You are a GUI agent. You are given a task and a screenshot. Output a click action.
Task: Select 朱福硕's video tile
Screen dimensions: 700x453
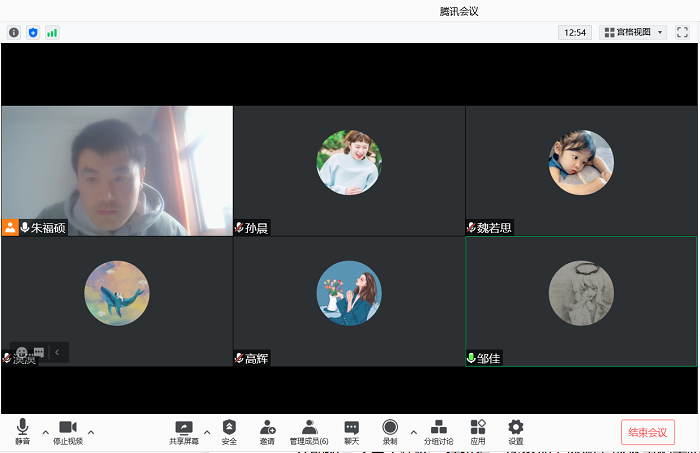pyautogui.click(x=117, y=170)
